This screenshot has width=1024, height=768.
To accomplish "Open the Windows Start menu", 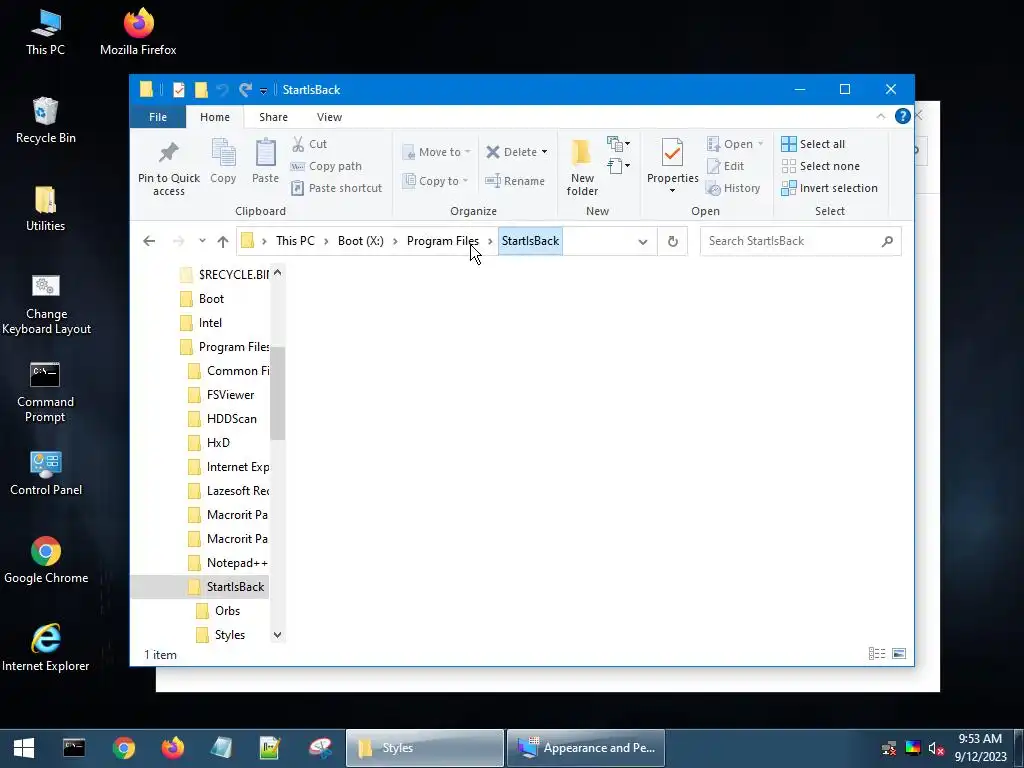I will pyautogui.click(x=24, y=748).
